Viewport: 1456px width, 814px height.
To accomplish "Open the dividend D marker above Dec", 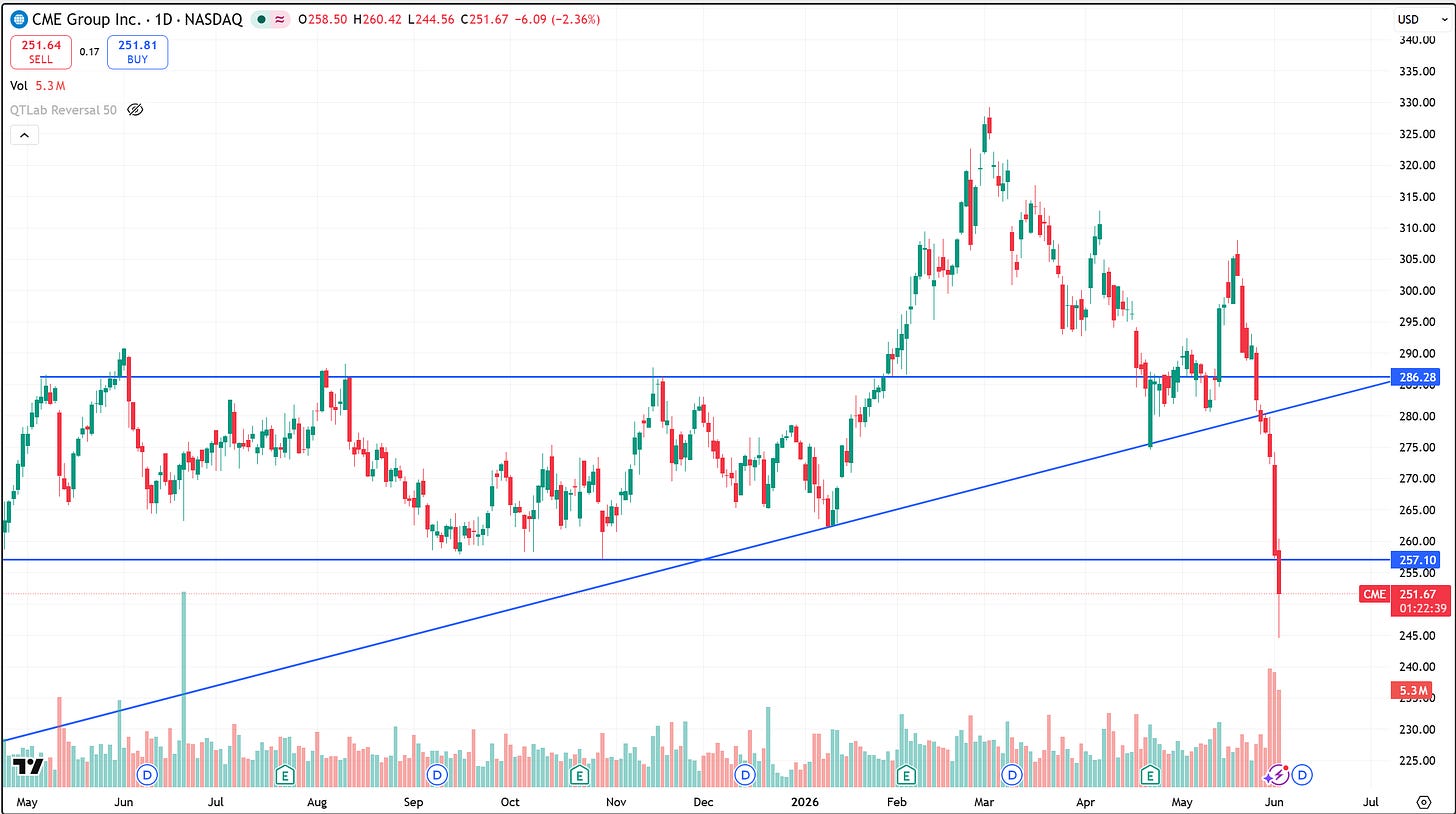I will click(x=744, y=775).
